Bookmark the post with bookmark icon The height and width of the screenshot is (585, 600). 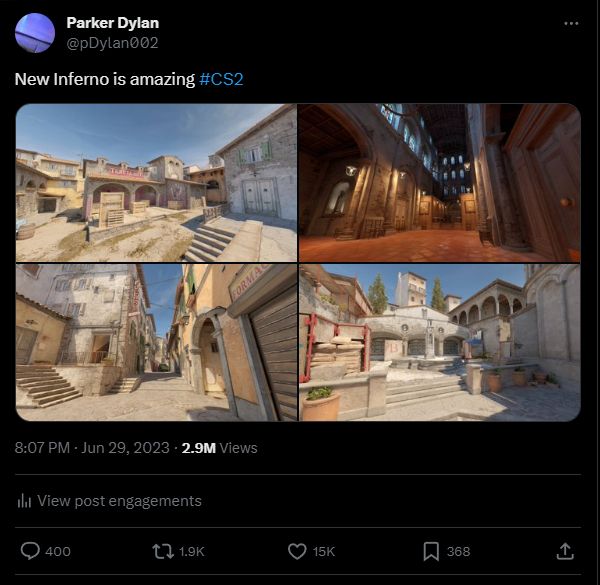tap(431, 551)
